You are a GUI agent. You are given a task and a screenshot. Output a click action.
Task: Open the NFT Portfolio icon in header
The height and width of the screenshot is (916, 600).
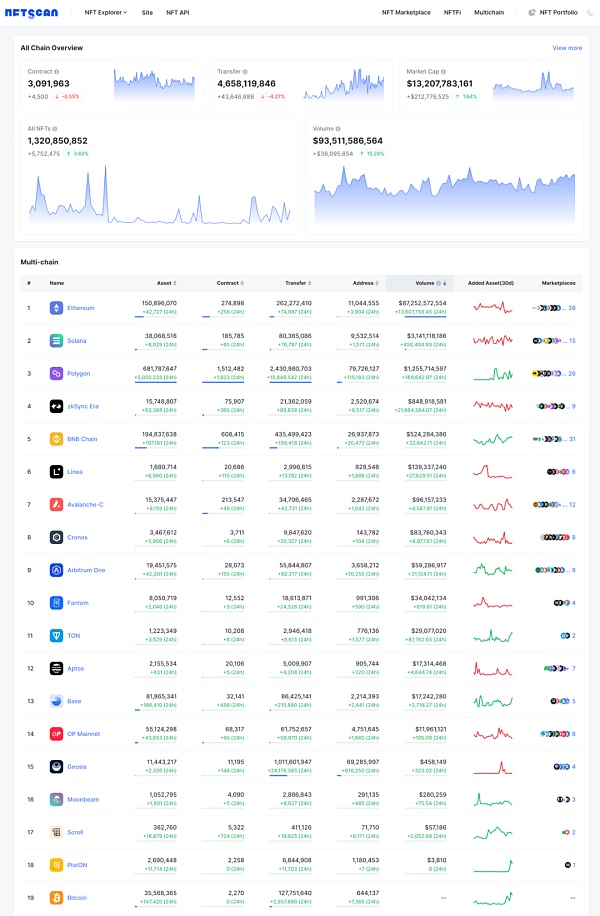point(532,12)
